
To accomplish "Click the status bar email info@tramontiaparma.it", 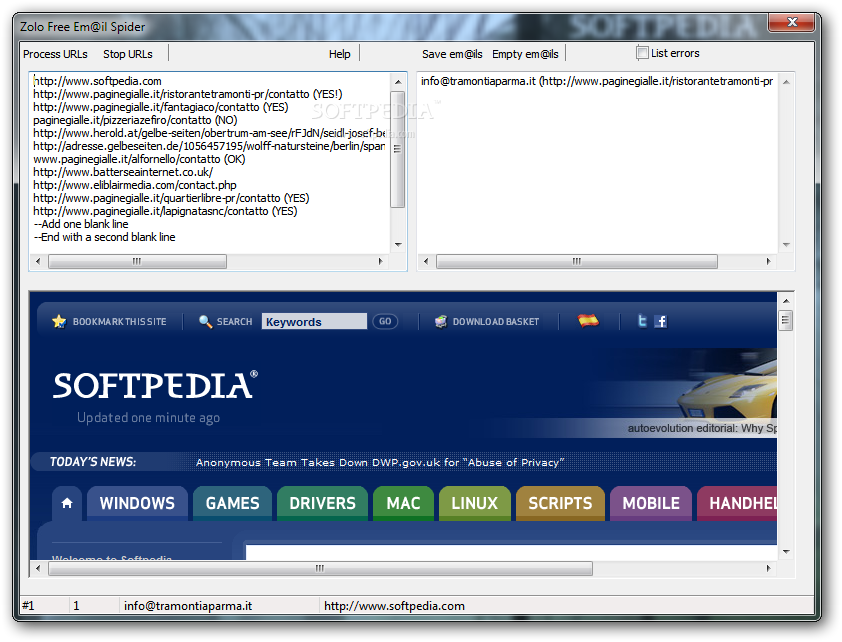I will pos(188,606).
